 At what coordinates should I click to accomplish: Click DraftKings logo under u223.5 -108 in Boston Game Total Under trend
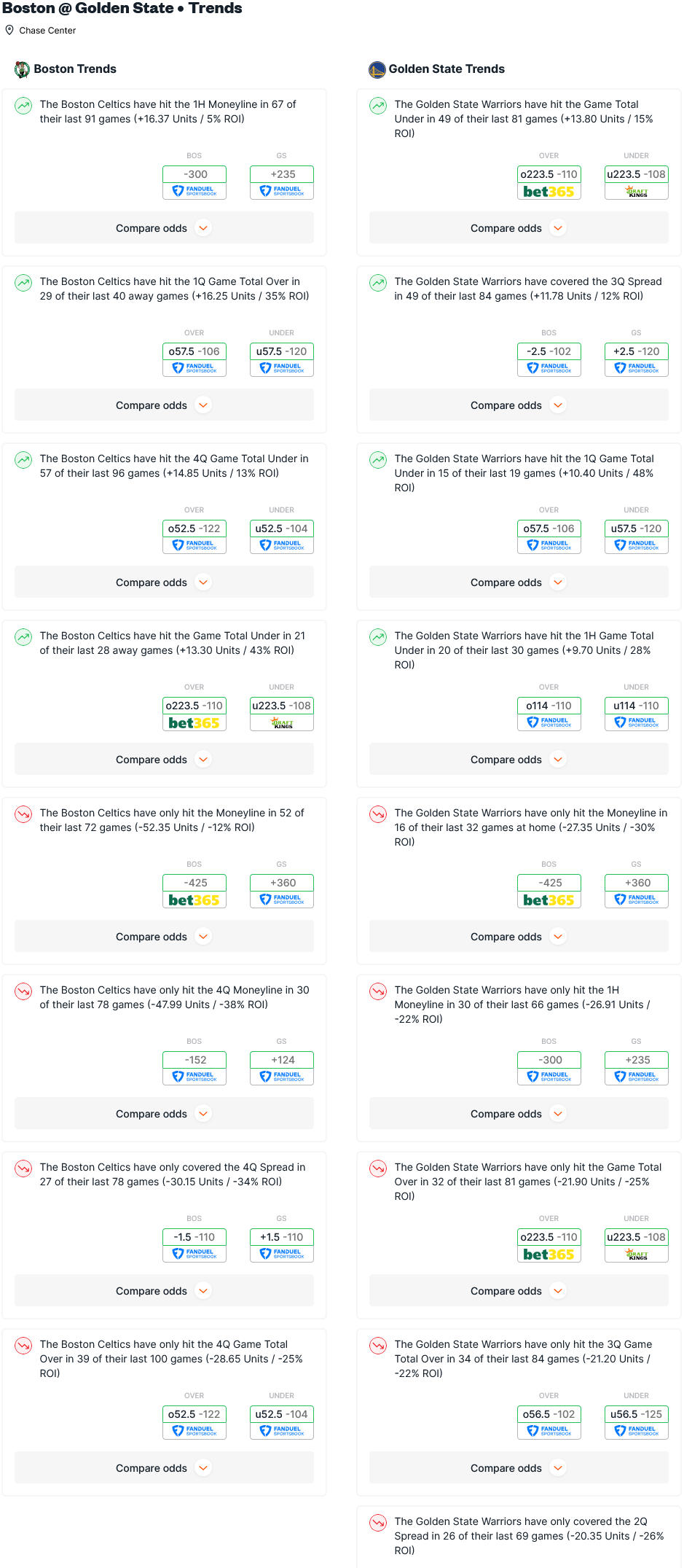(x=282, y=723)
